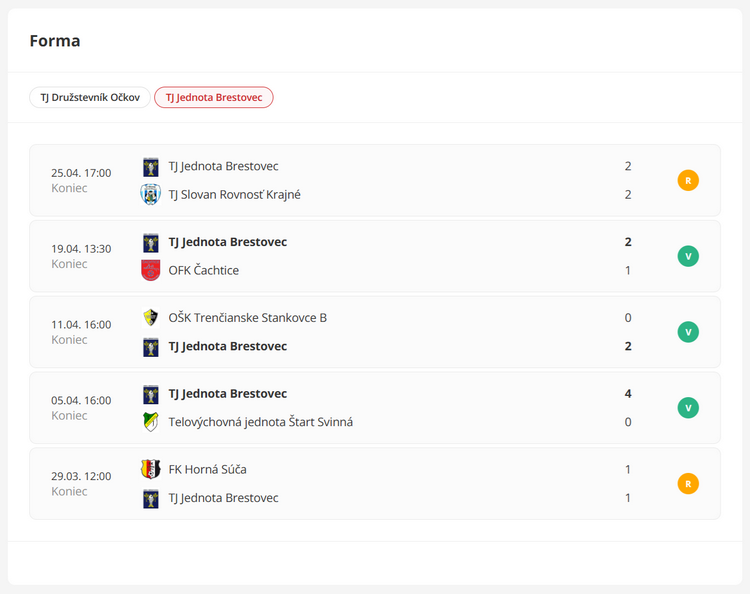The height and width of the screenshot is (594, 750).
Task: Click Jednota Brestovec crest in 05.04. match
Action: (151, 394)
